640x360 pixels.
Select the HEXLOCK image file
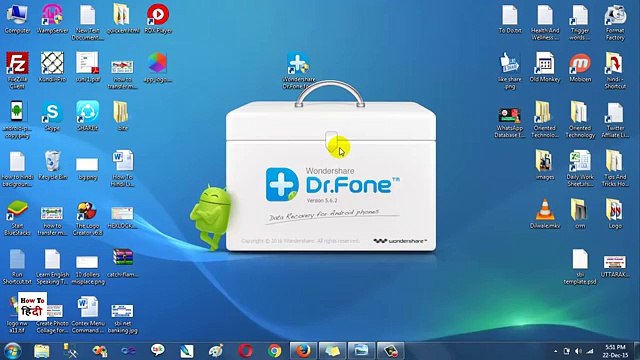tap(122, 217)
